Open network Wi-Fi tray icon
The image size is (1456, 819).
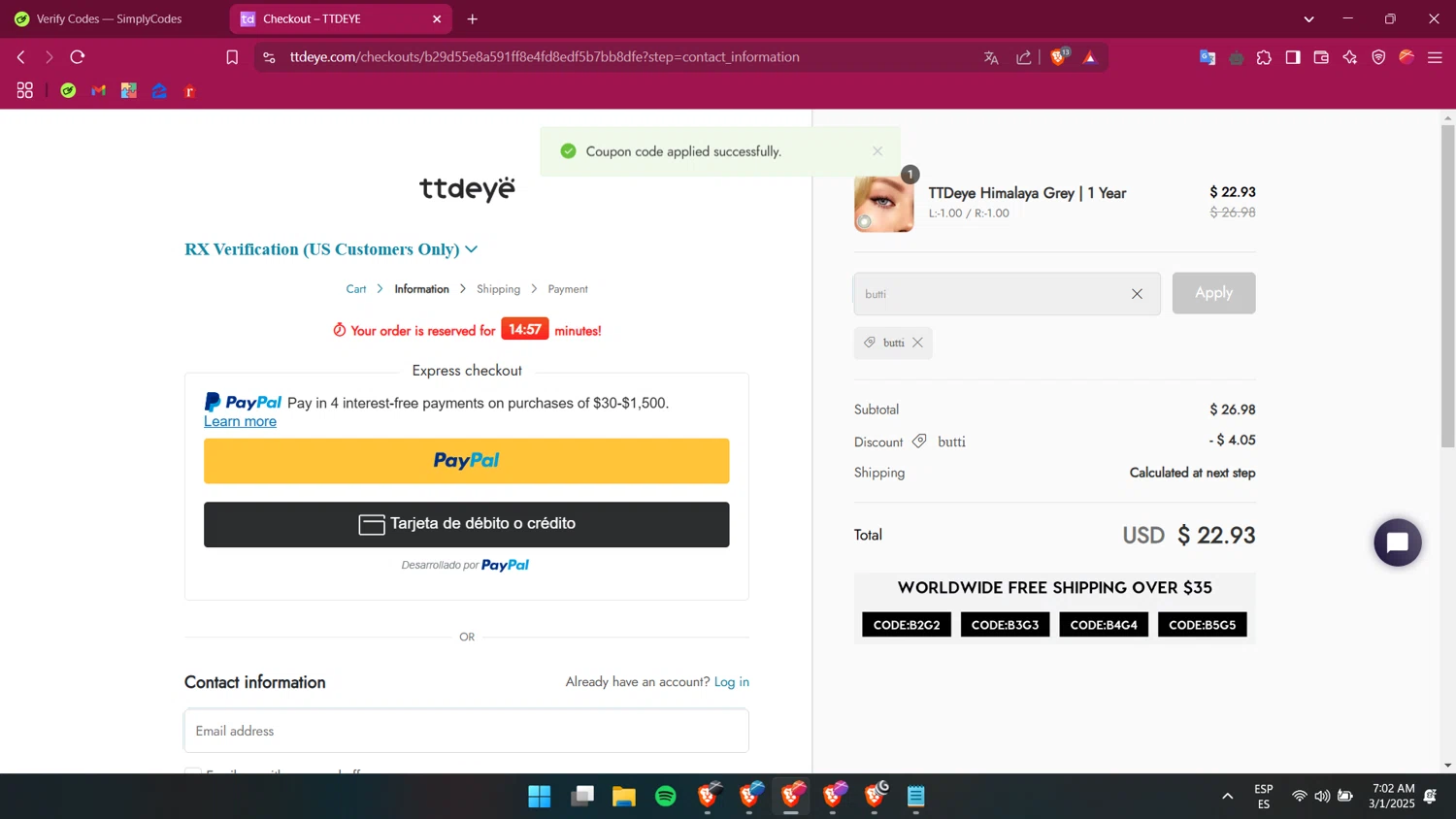click(x=1299, y=797)
